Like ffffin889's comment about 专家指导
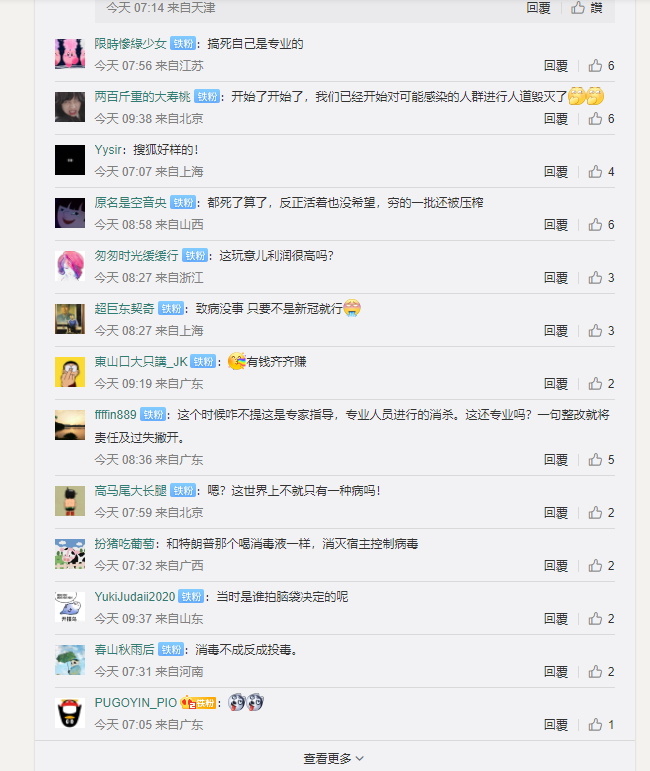650x771 pixels. coord(601,460)
